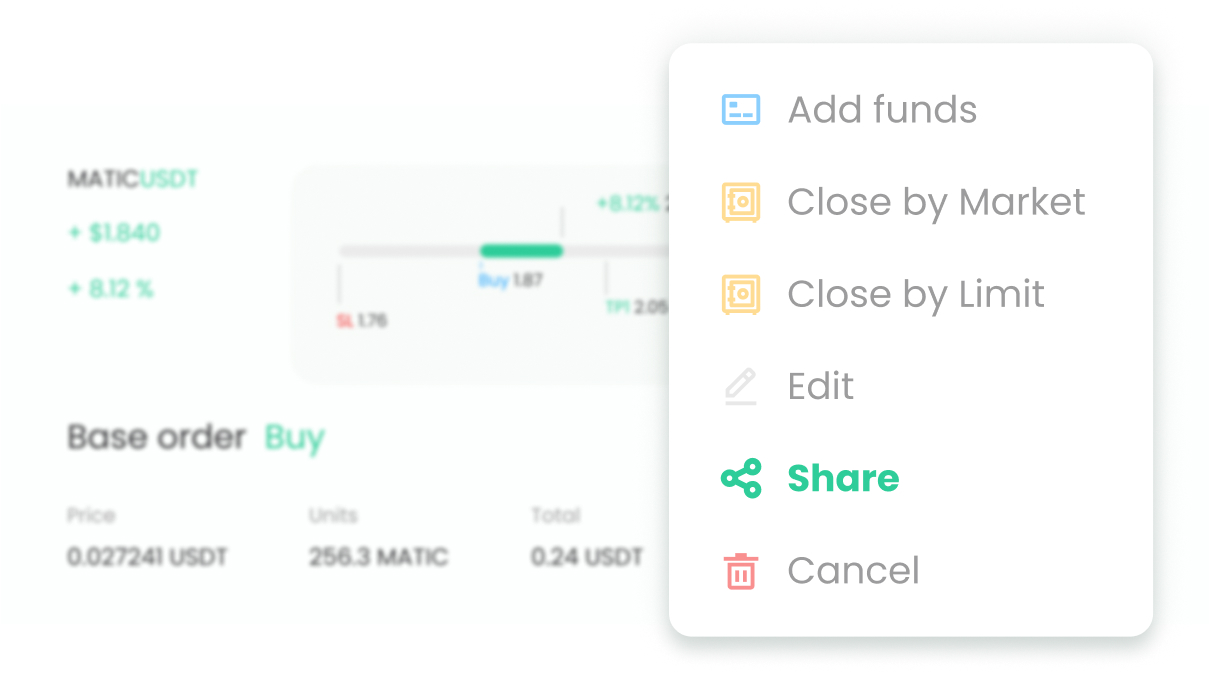The width and height of the screenshot is (1209, 675).
Task: Click the Edit pencil icon
Action: tap(741, 386)
